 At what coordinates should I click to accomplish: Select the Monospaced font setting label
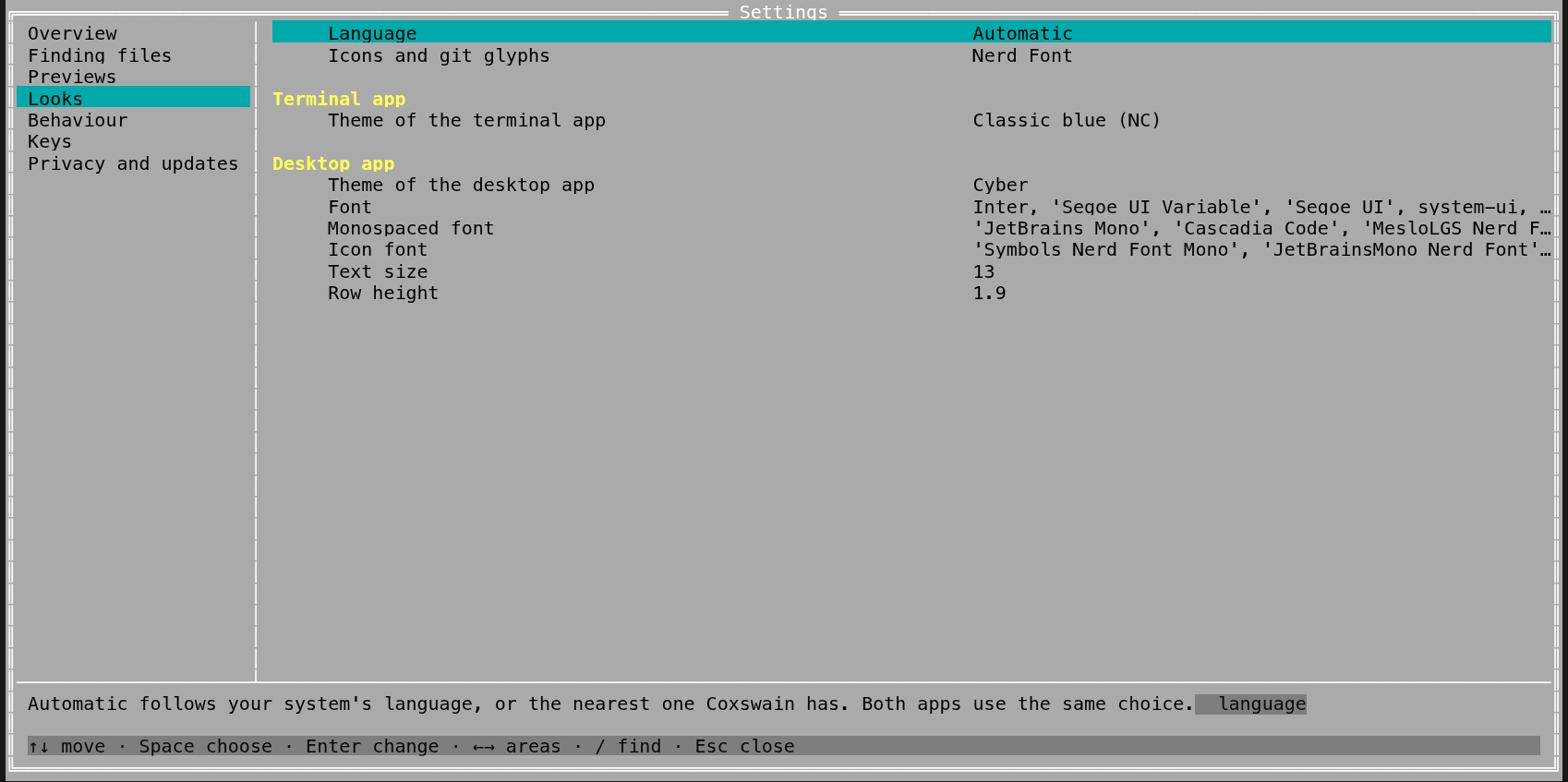411,228
